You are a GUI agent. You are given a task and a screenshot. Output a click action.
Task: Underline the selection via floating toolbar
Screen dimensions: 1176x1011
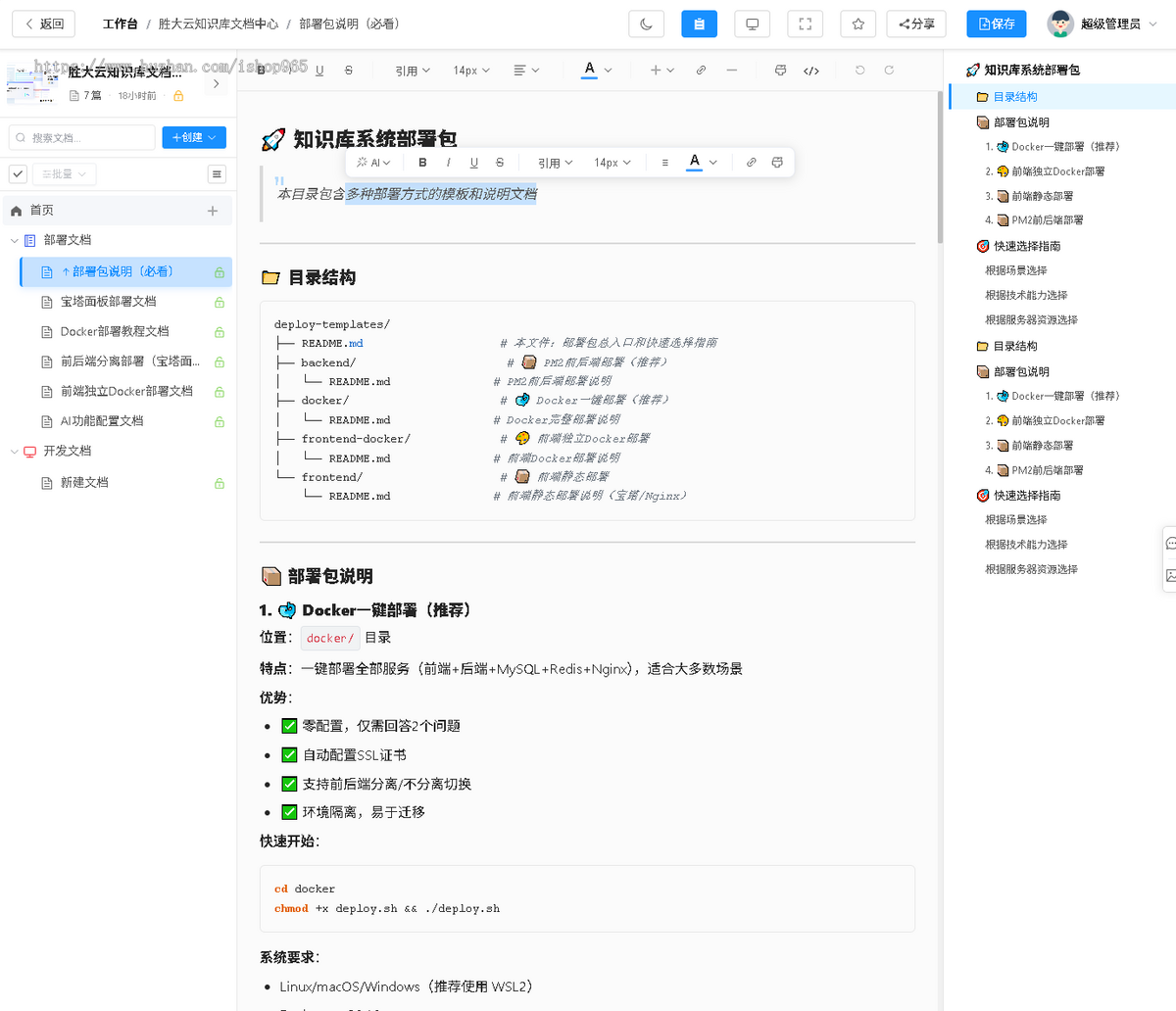point(474,163)
